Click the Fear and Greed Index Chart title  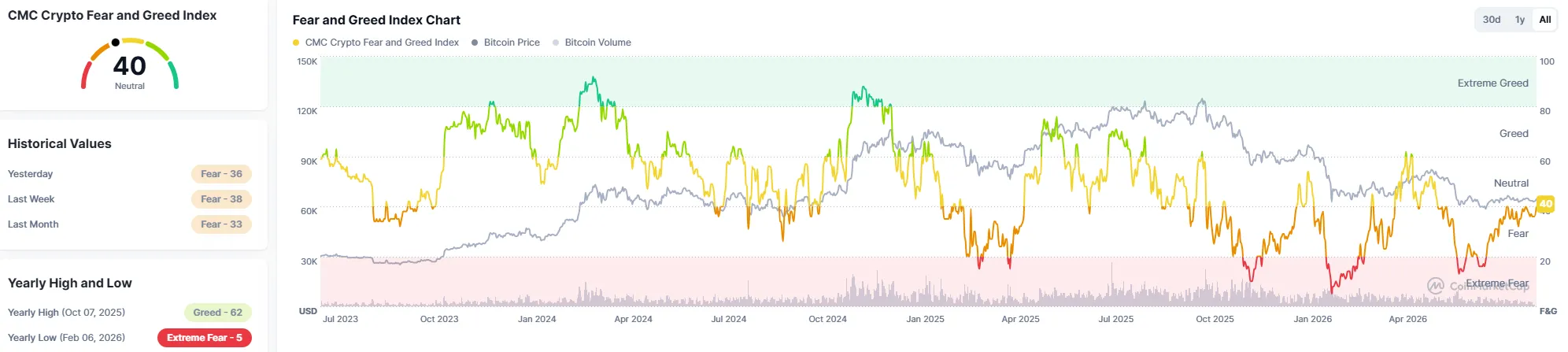(x=376, y=20)
